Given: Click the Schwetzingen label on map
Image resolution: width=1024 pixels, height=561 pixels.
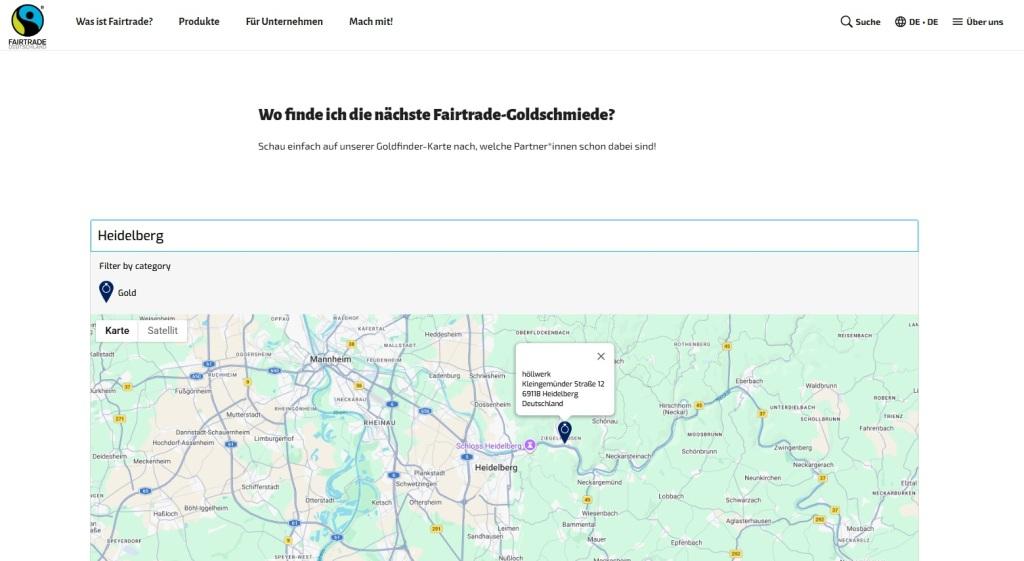Looking at the screenshot, I should coord(416,484).
